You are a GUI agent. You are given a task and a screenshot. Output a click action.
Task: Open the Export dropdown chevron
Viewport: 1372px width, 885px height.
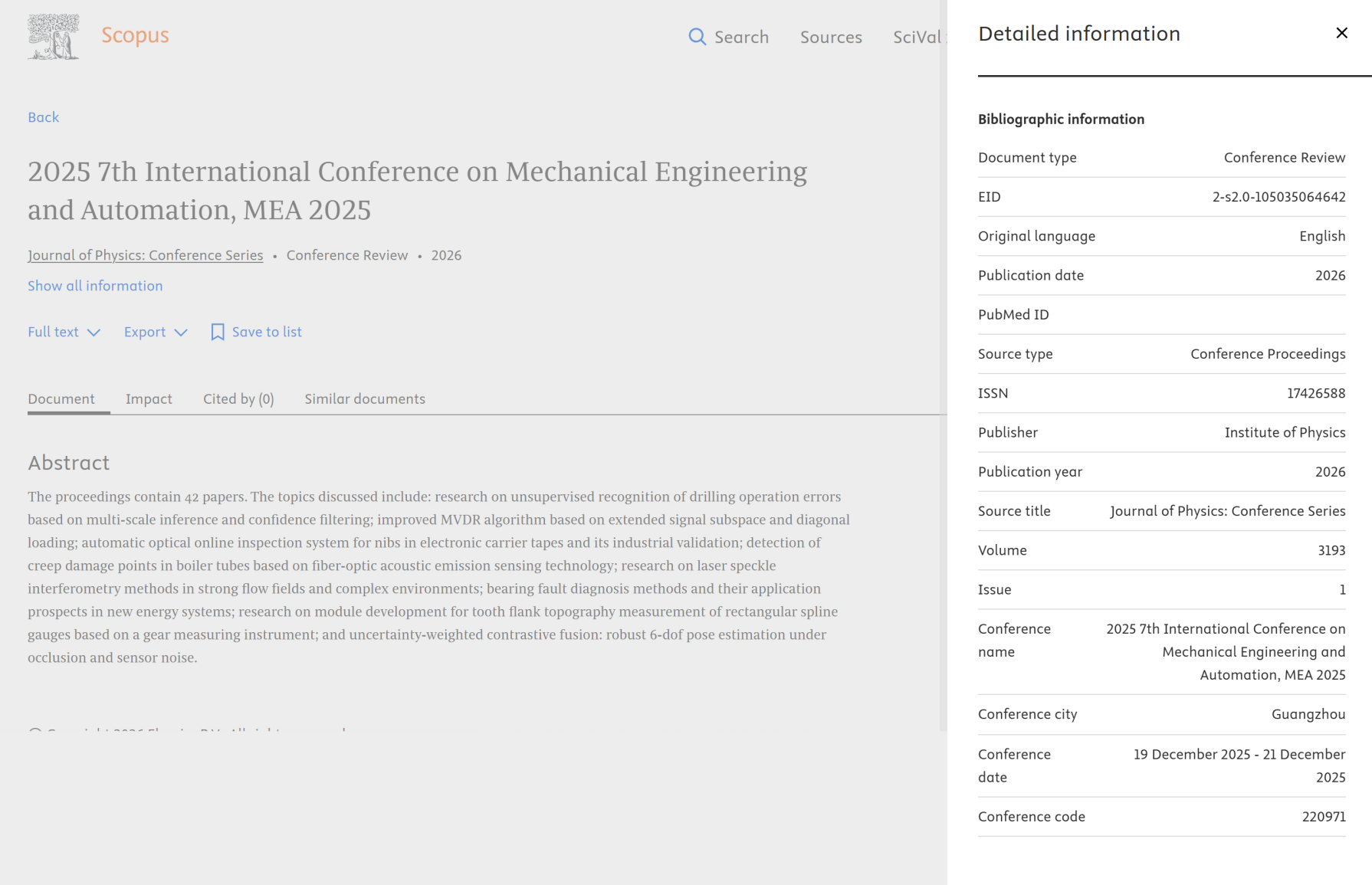(x=181, y=332)
